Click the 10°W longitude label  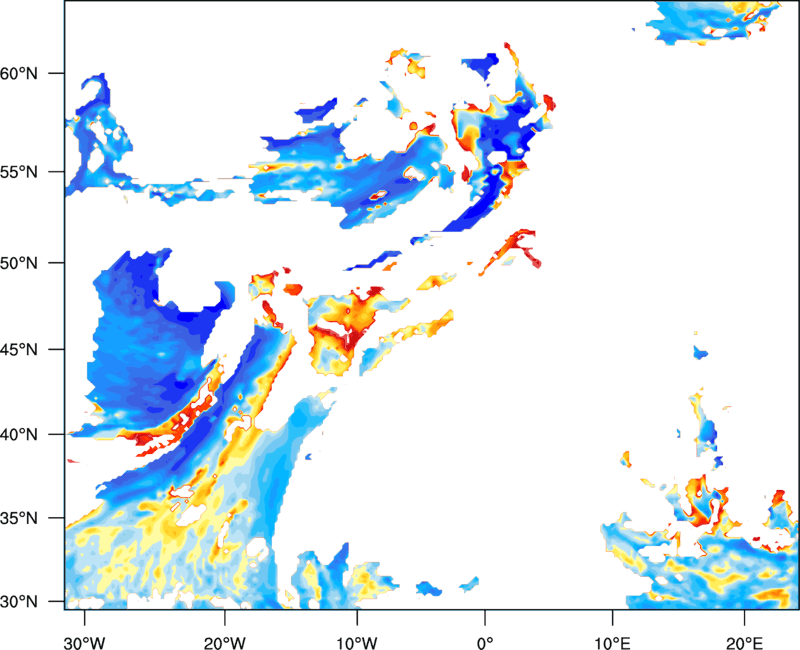[x=356, y=643]
